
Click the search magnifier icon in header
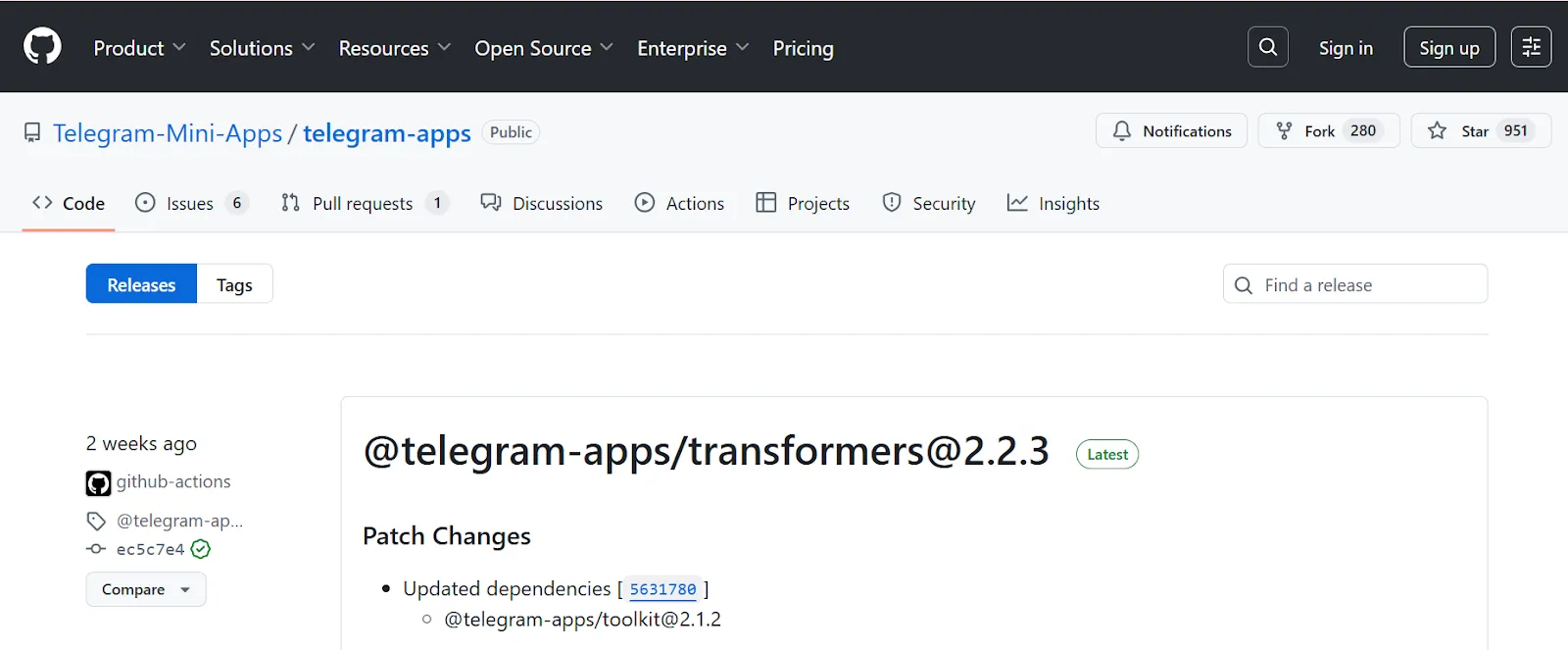[1267, 47]
